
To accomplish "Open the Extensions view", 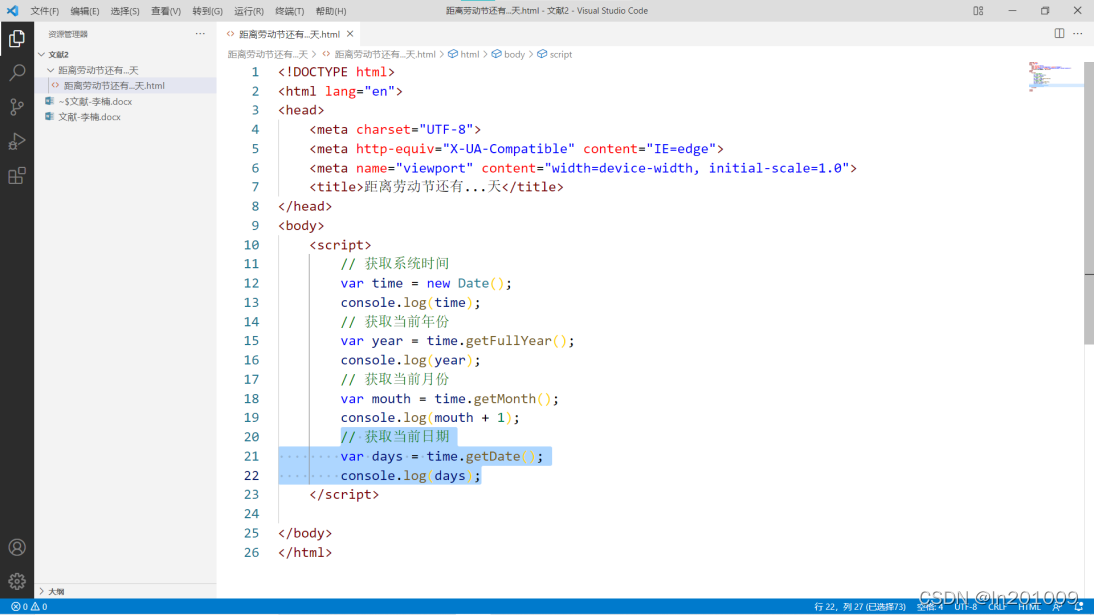I will [17, 175].
